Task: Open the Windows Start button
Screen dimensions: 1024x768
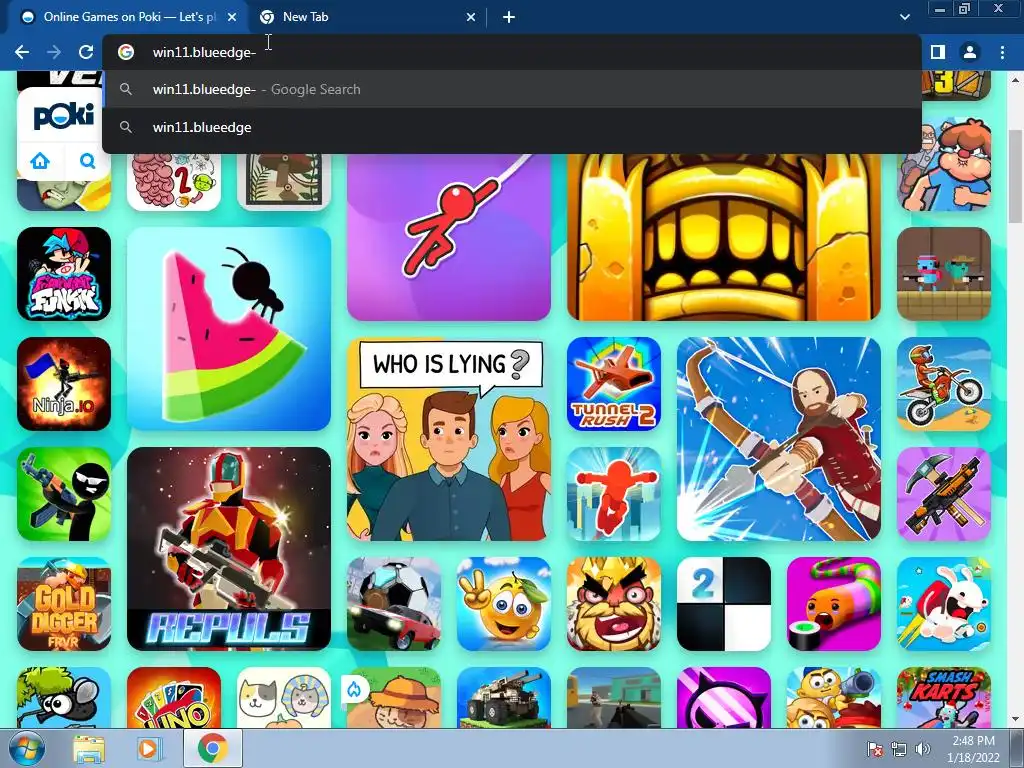Action: click(27, 748)
